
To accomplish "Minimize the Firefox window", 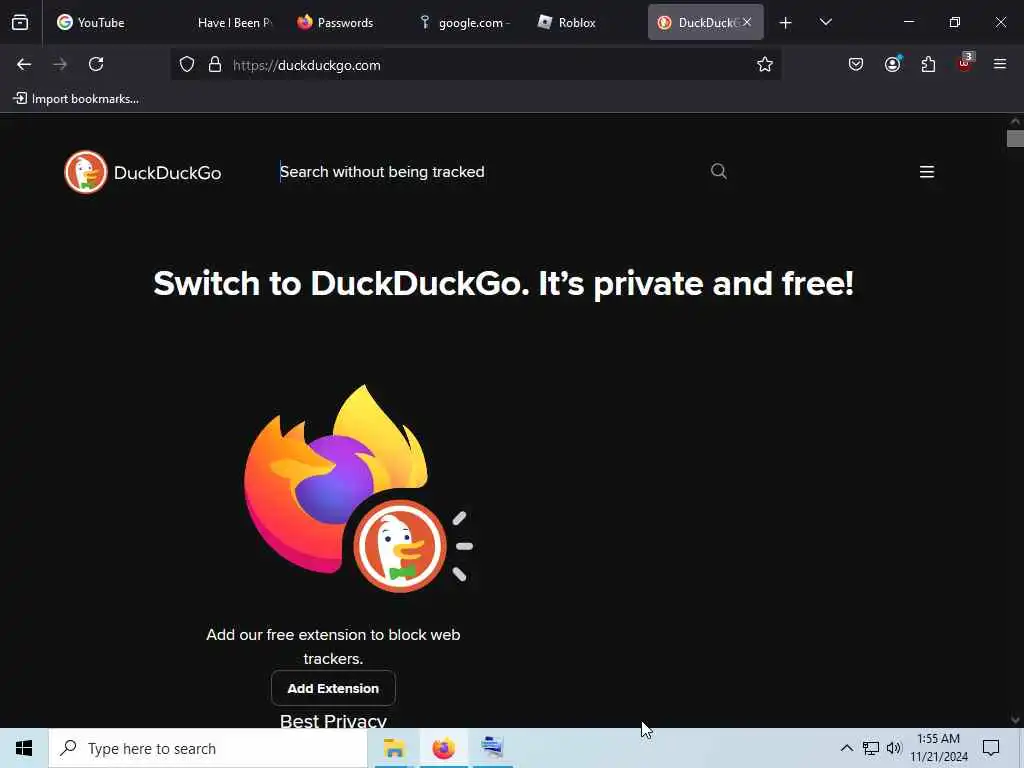I will click(908, 22).
